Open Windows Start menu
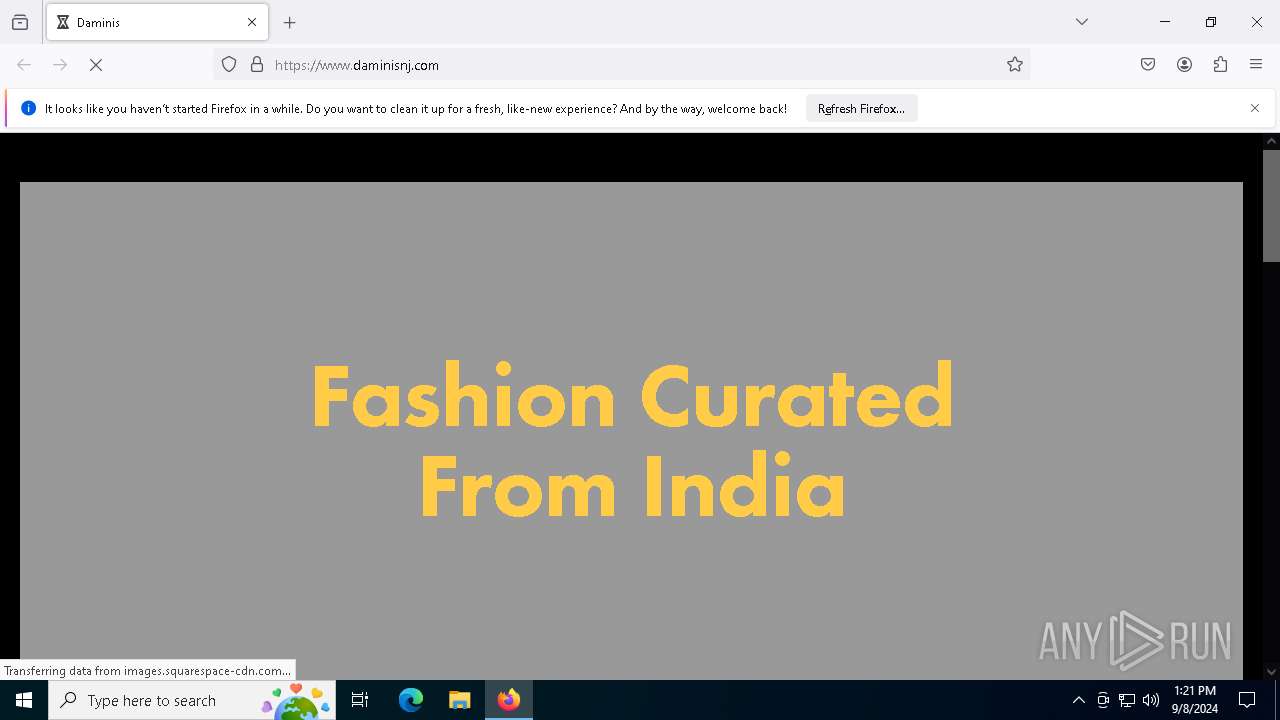1280x720 pixels. tap(24, 700)
